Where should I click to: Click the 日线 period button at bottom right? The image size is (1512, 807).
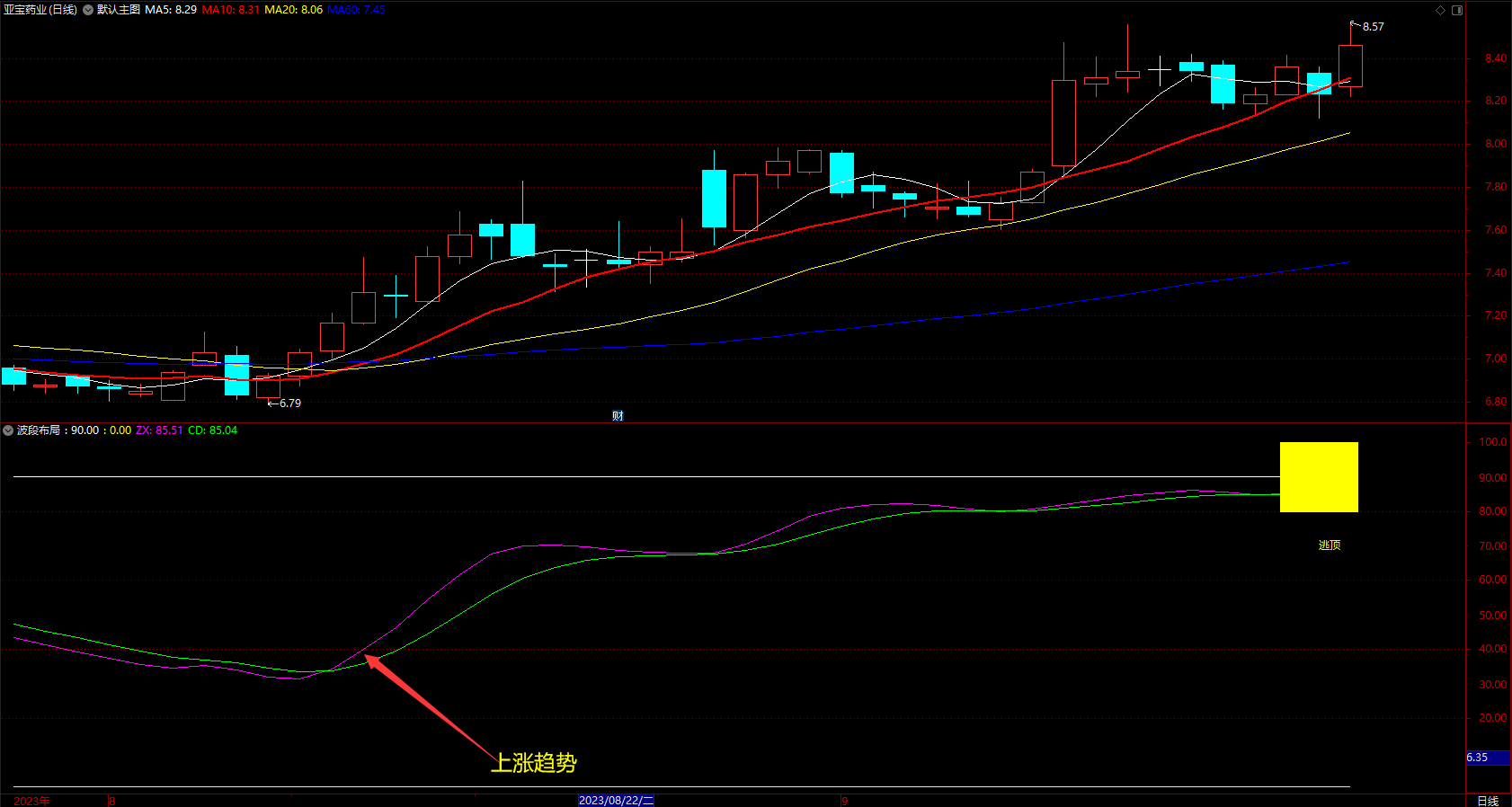(x=1488, y=801)
